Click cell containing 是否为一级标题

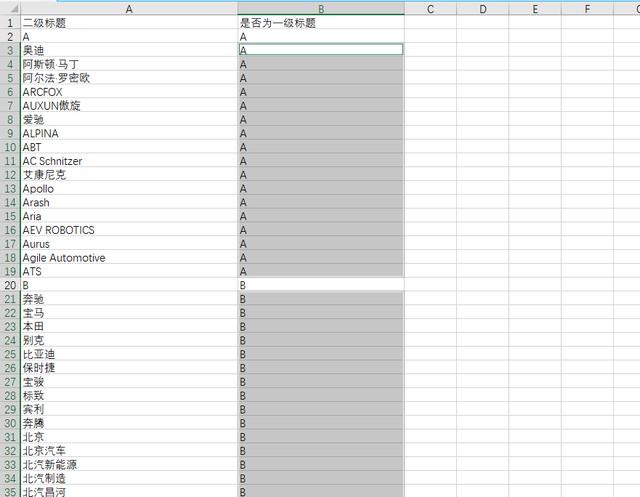pyautogui.click(x=321, y=22)
